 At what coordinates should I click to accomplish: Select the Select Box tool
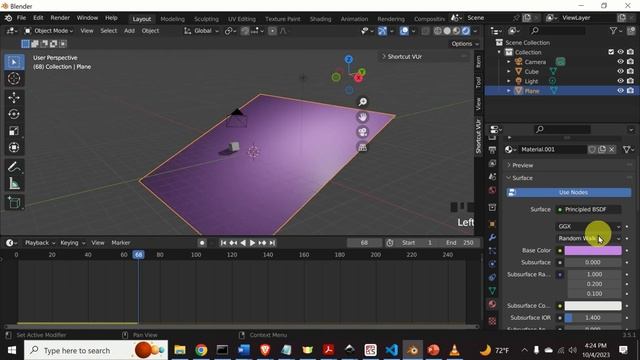click(x=14, y=62)
